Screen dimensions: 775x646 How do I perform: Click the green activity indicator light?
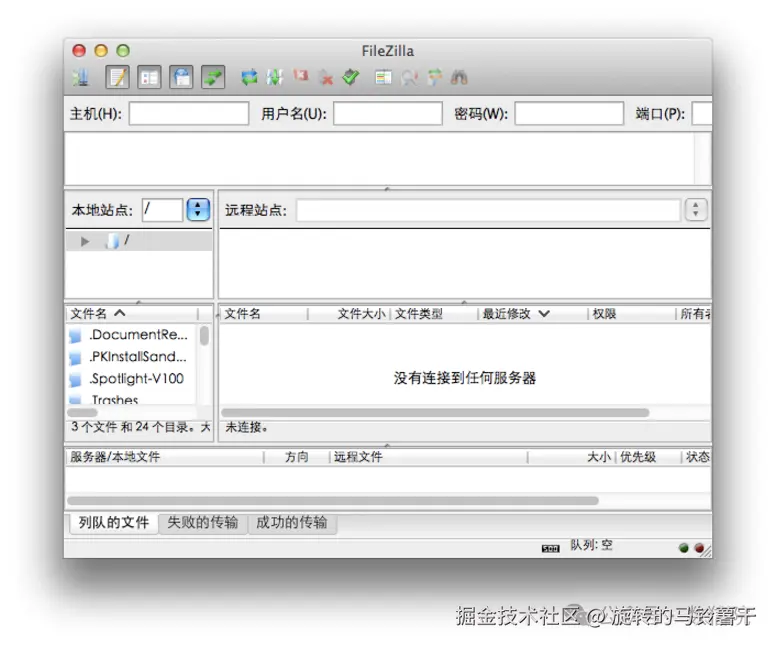point(684,548)
